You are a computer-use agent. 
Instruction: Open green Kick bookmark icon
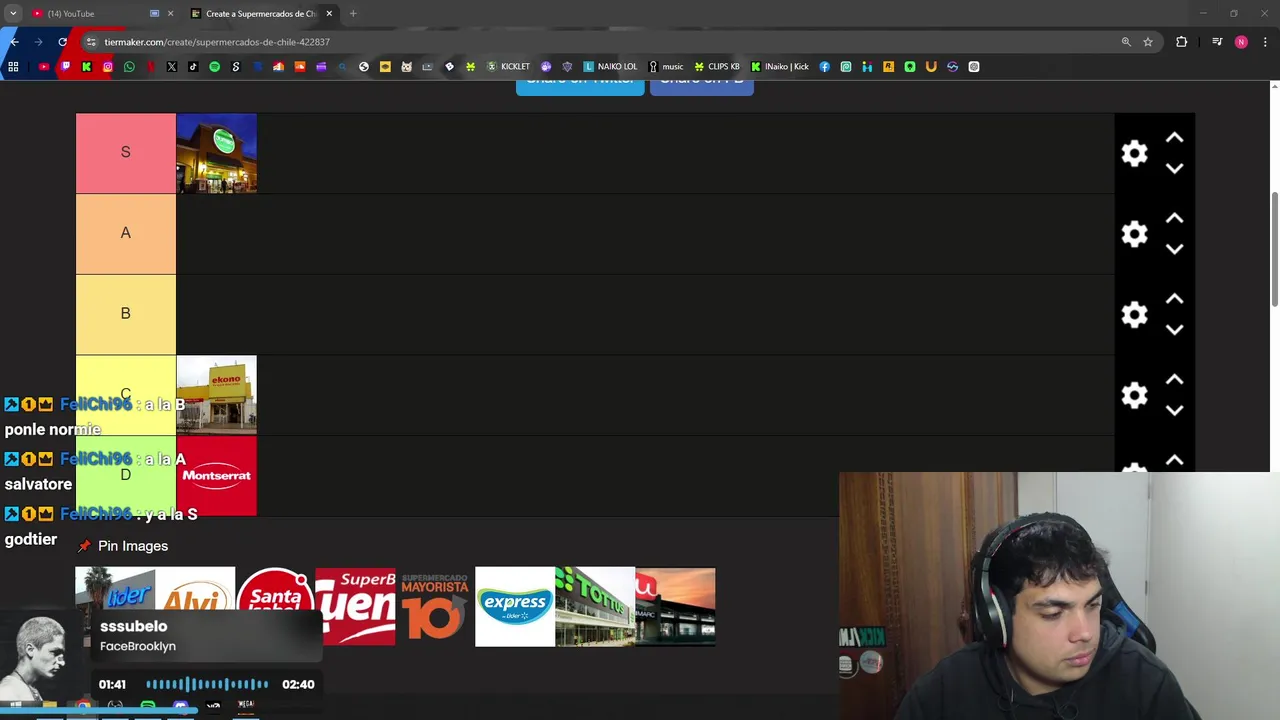(x=86, y=67)
